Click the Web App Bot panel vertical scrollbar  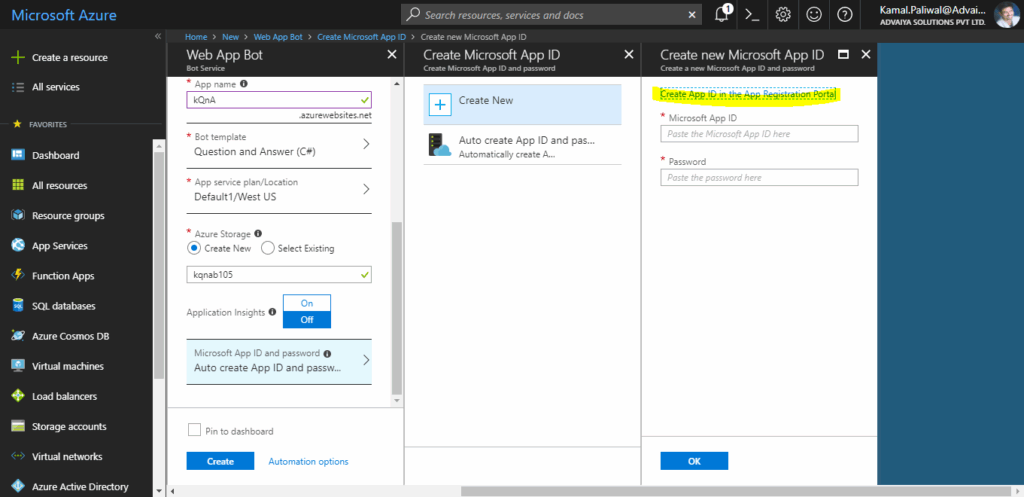click(396, 307)
